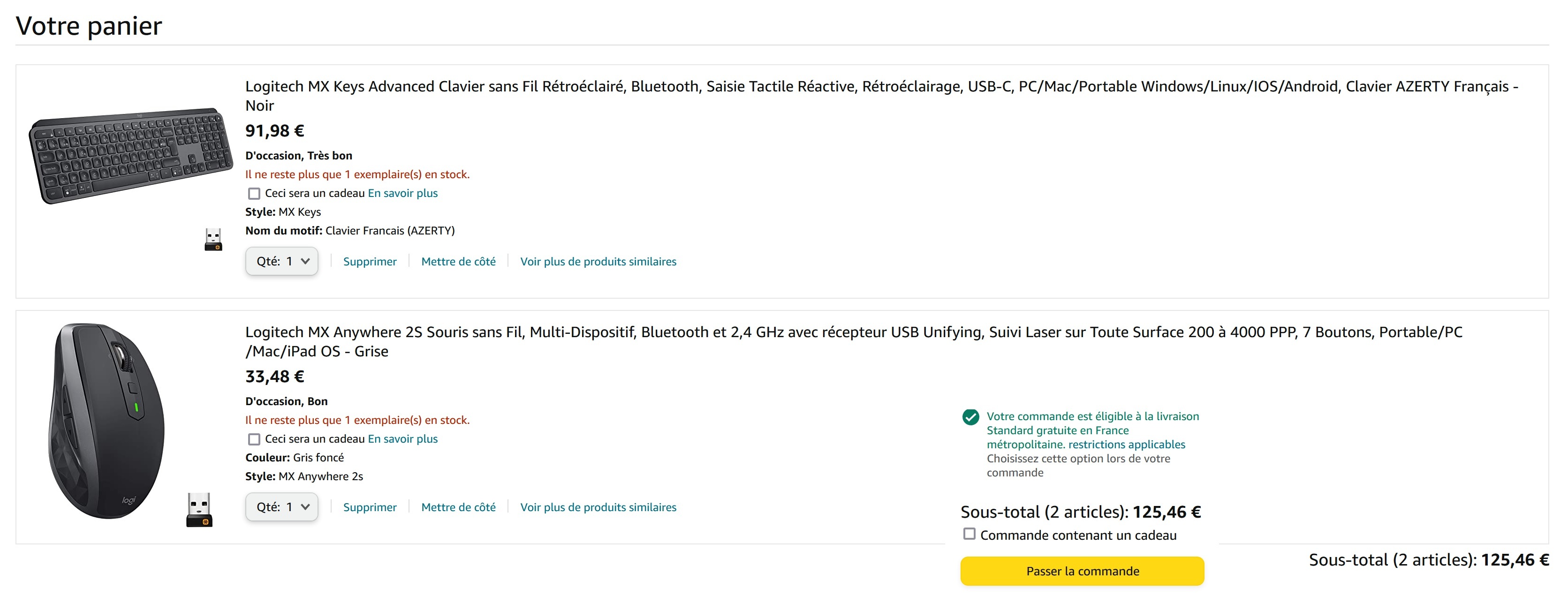Mark the MX Anywhere mouse as a gift
This screenshot has width=1568, height=596.
point(254,439)
